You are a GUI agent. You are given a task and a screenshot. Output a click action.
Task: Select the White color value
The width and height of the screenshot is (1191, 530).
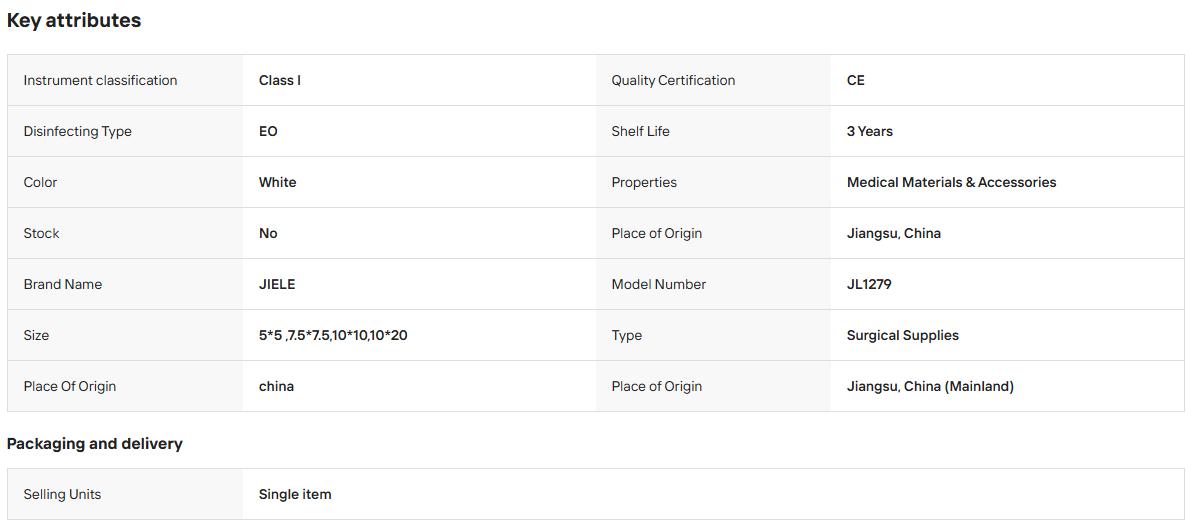277,182
